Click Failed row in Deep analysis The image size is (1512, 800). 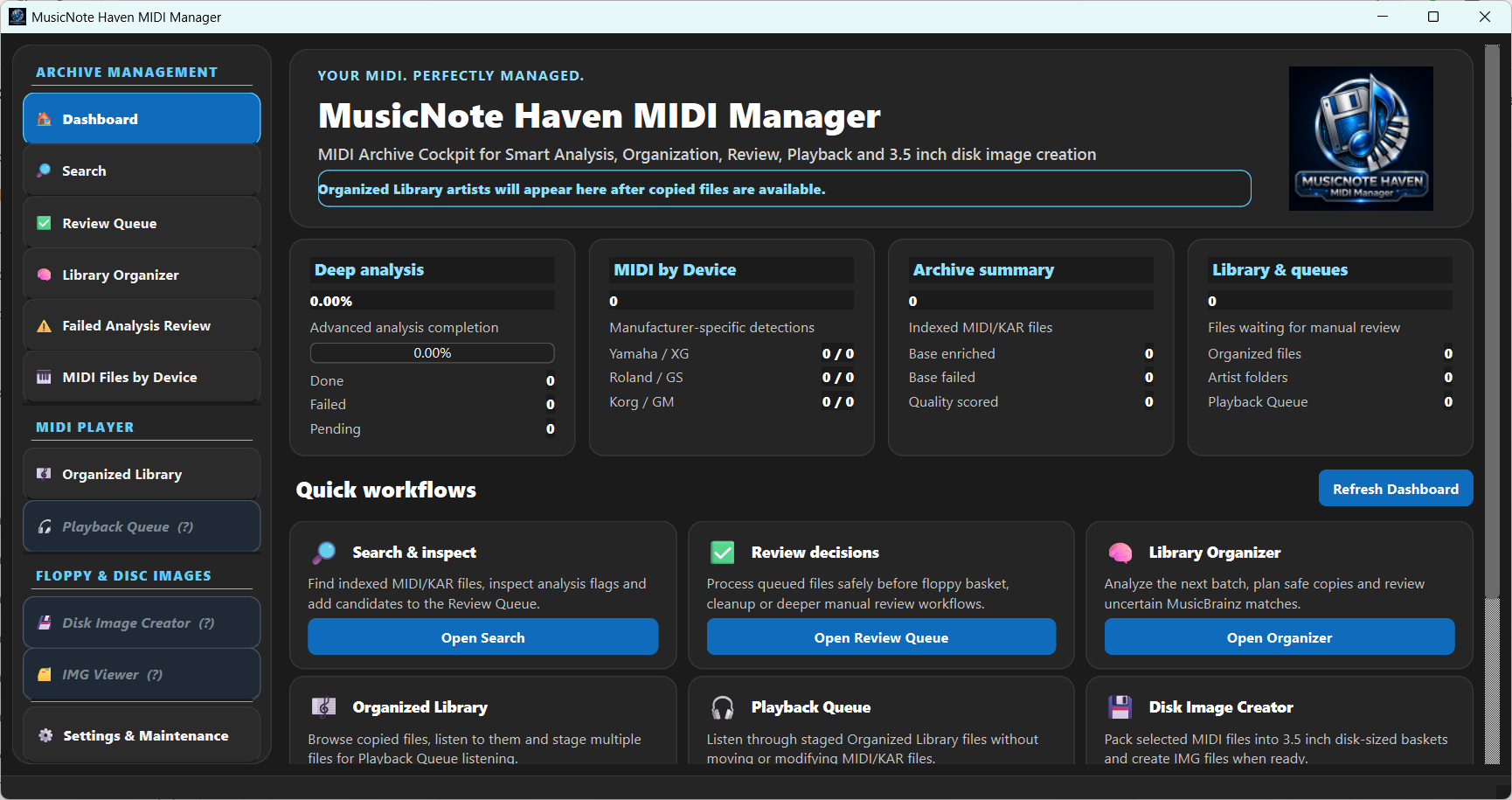click(x=432, y=405)
